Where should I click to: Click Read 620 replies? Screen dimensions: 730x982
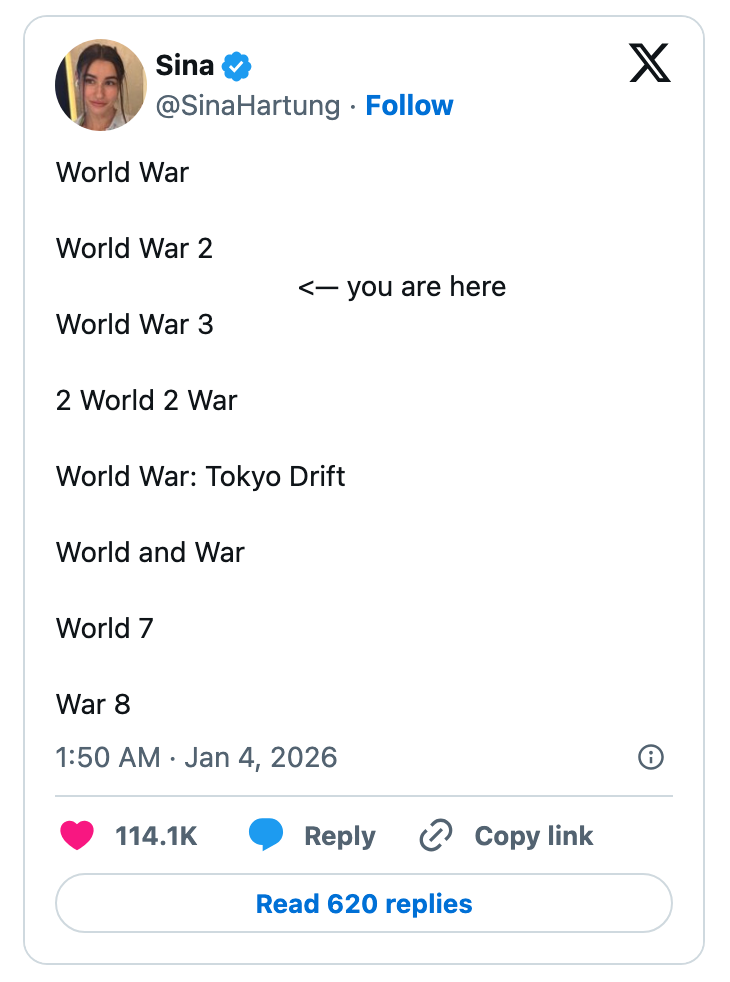pyautogui.click(x=364, y=903)
